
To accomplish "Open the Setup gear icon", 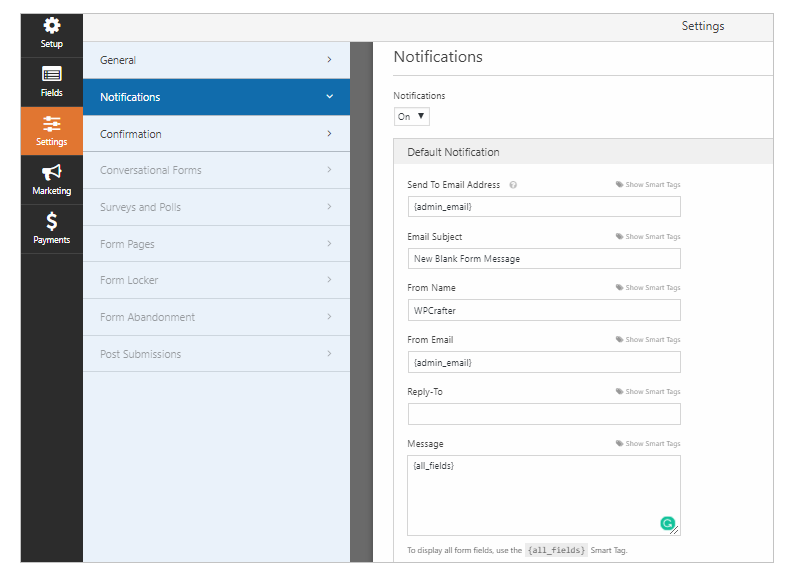I will (x=52, y=25).
